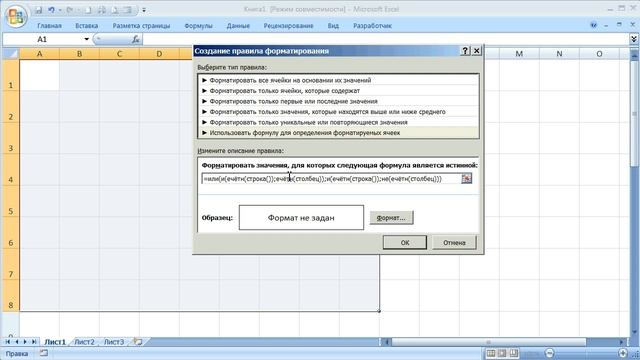The height and width of the screenshot is (360, 640).
Task: Click the zoom out minus button
Action: tap(549, 353)
